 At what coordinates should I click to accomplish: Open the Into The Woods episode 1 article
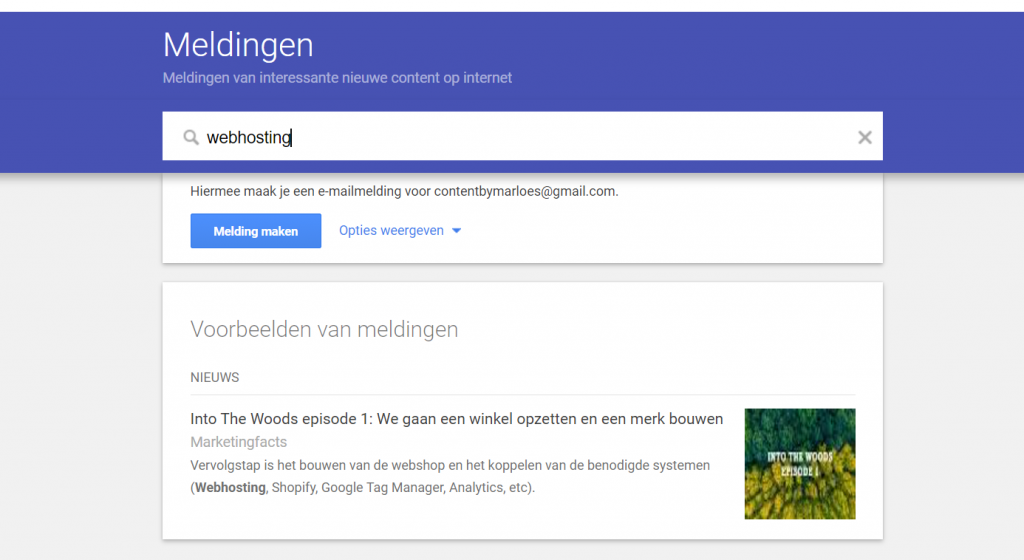coord(456,419)
